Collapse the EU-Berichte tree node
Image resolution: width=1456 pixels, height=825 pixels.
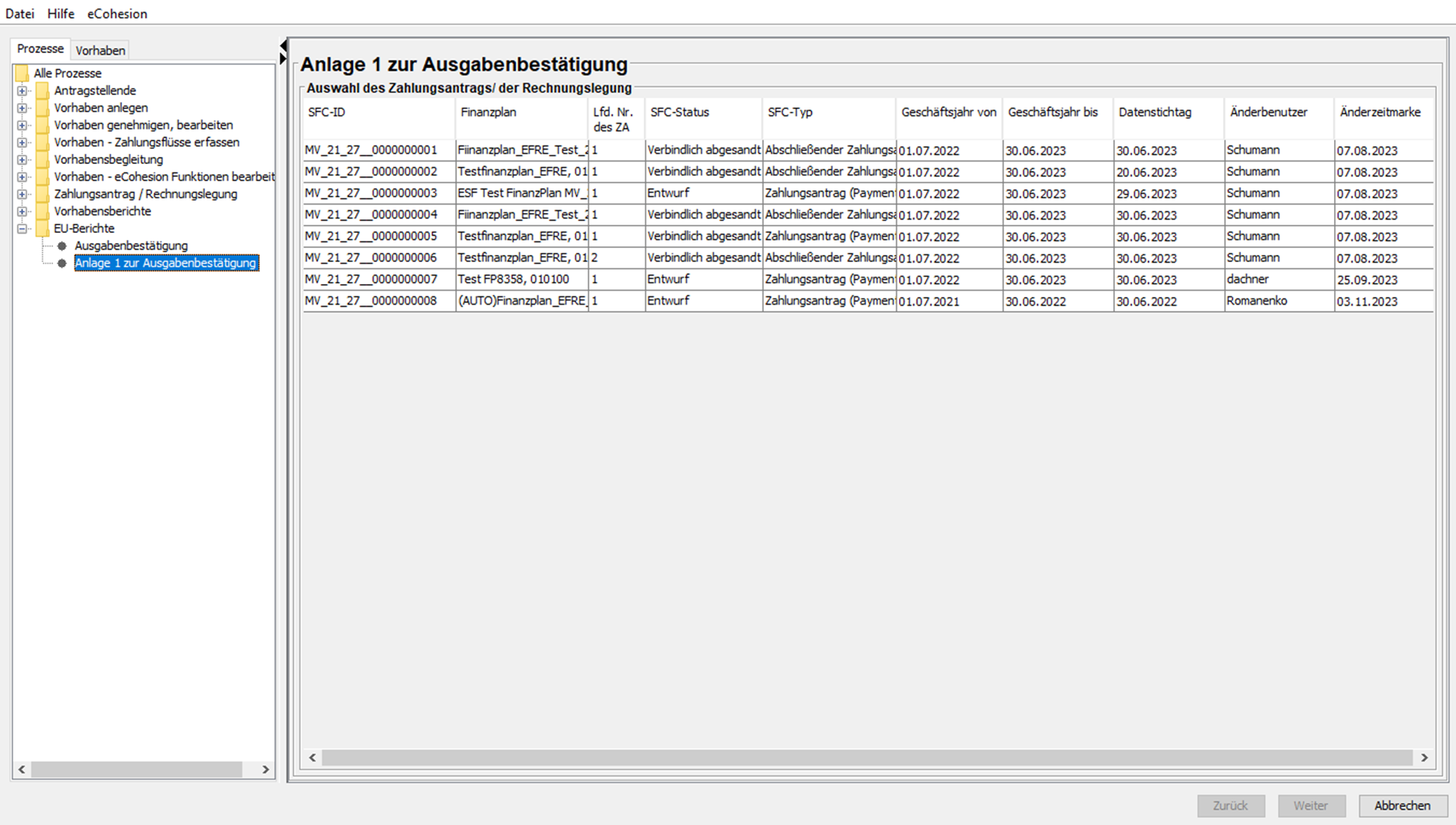22,229
